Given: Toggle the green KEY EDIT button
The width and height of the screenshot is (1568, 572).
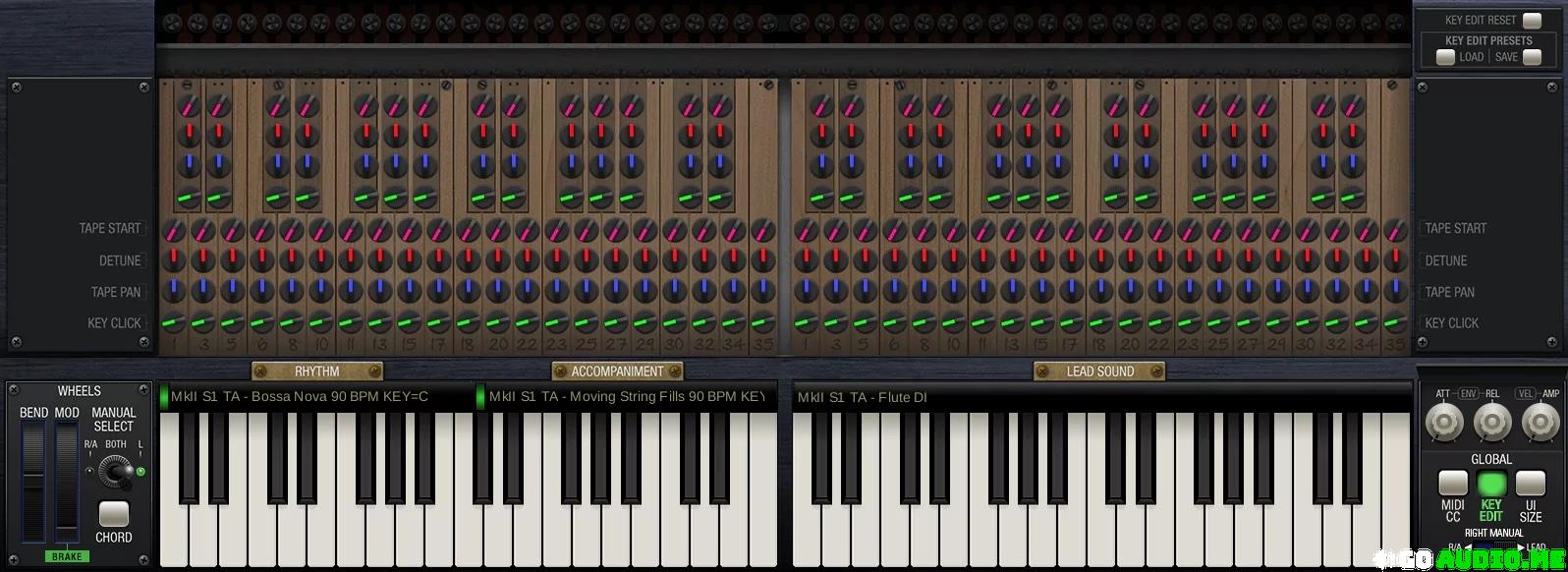Looking at the screenshot, I should pyautogui.click(x=1491, y=484).
